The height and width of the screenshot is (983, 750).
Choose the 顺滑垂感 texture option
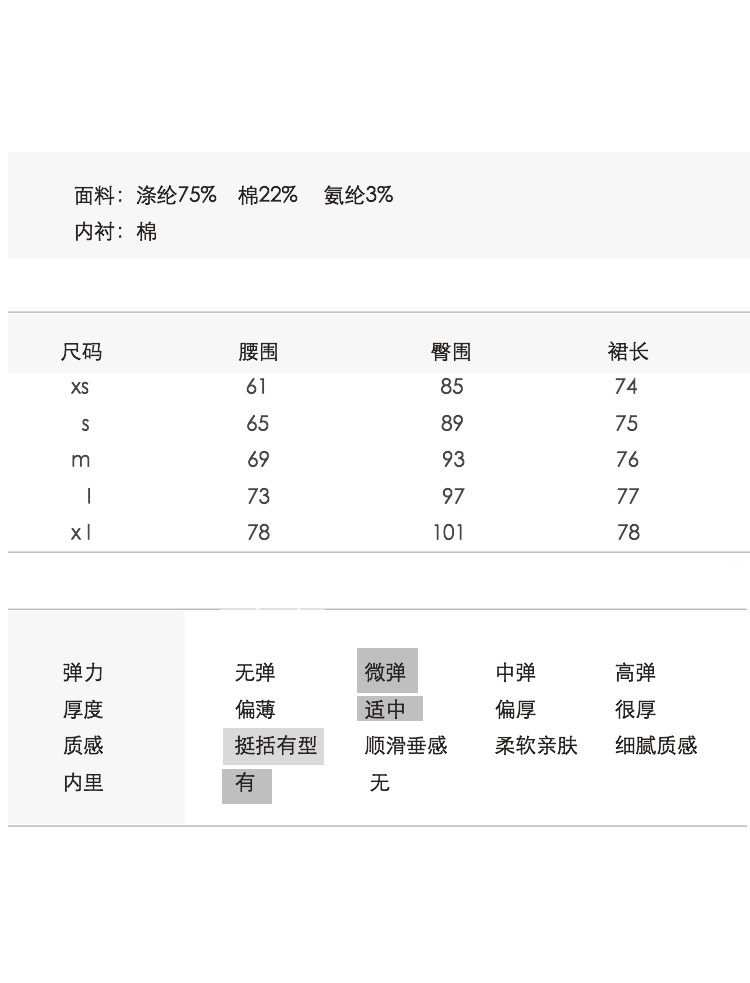tap(405, 746)
